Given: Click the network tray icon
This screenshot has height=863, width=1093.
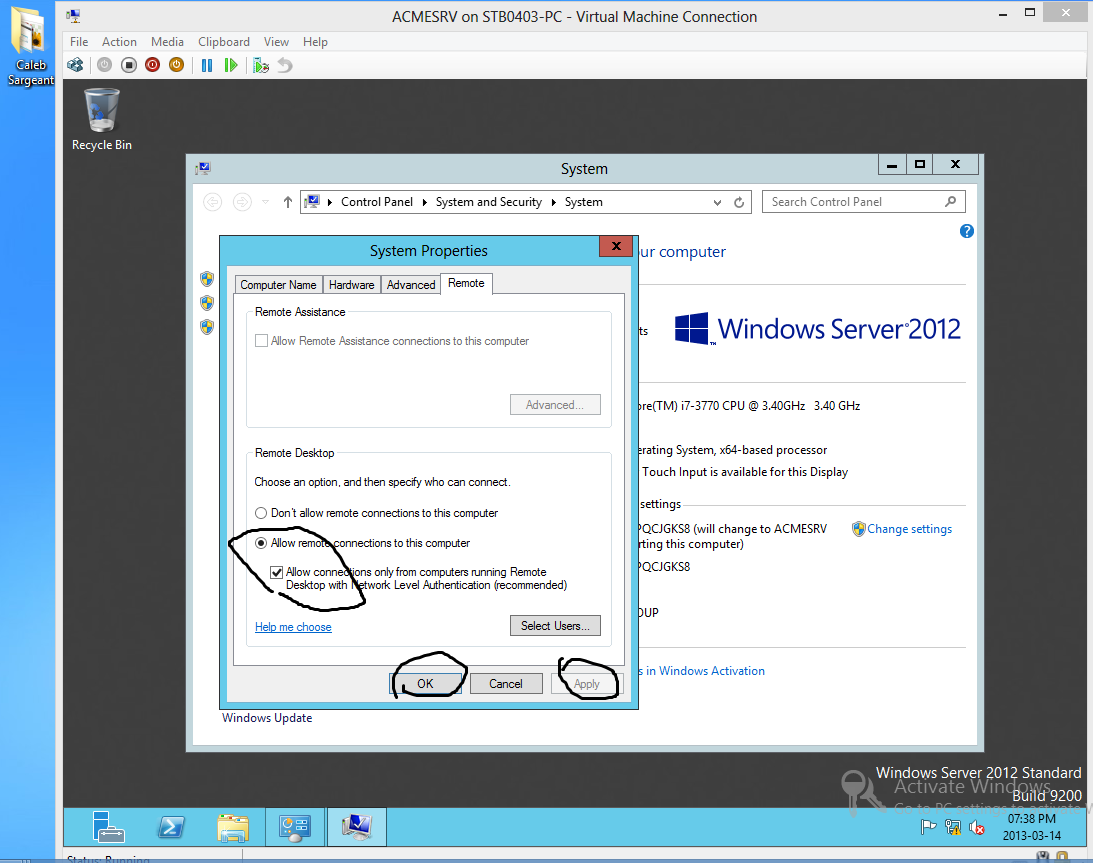Looking at the screenshot, I should [x=953, y=827].
